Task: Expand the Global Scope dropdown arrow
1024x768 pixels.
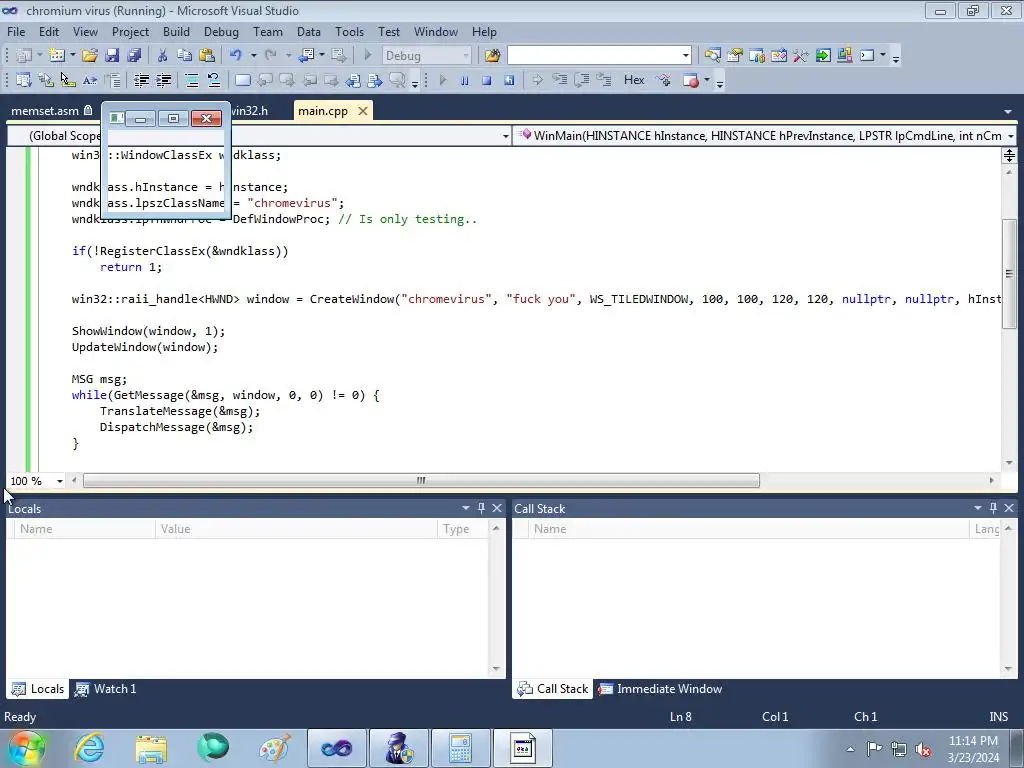Action: [x=505, y=136]
